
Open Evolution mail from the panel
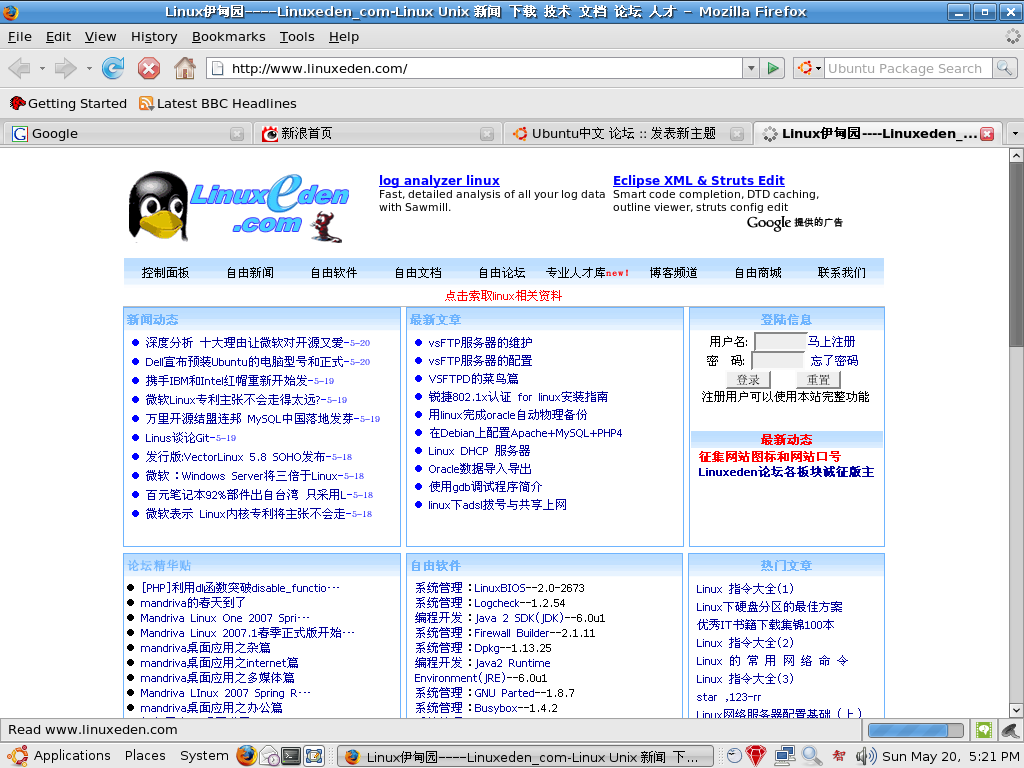(269, 756)
